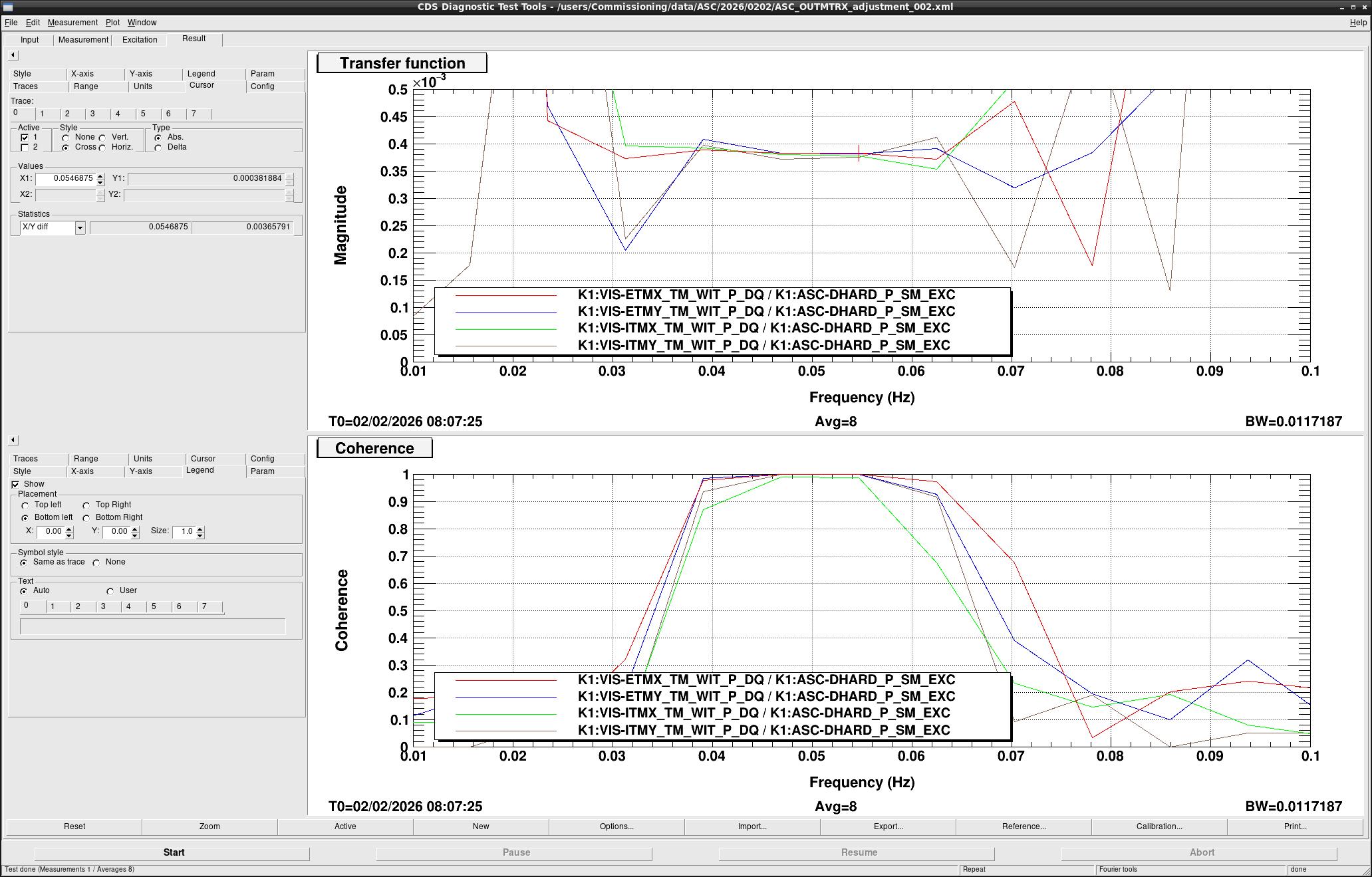The width and height of the screenshot is (1372, 877).
Task: Collapse lower panel with left arrow icon
Action: coord(13,440)
